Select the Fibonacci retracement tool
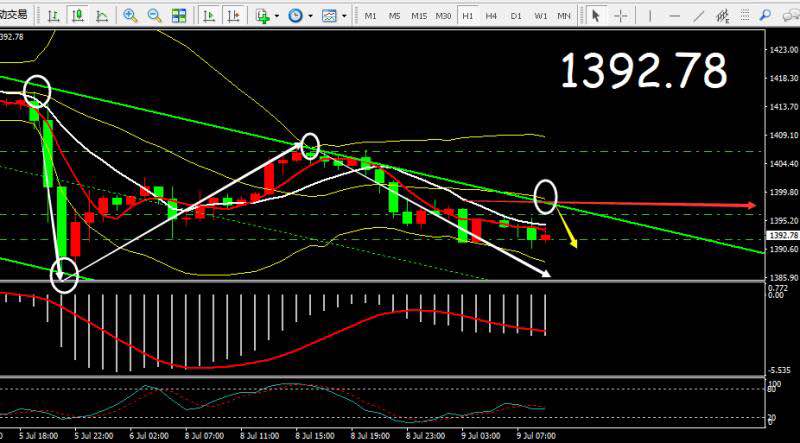The width and height of the screenshot is (800, 443). point(743,16)
